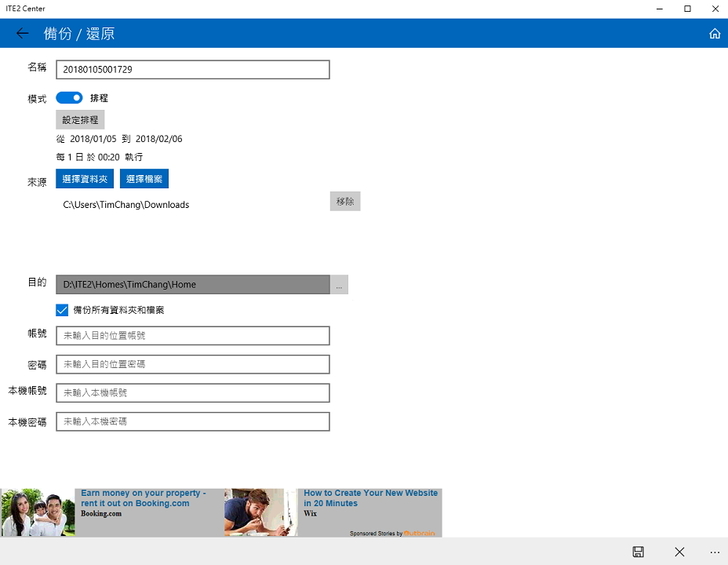Select the source path C:\Users\TimChang\Downloads
728x565 pixels.
pos(126,205)
